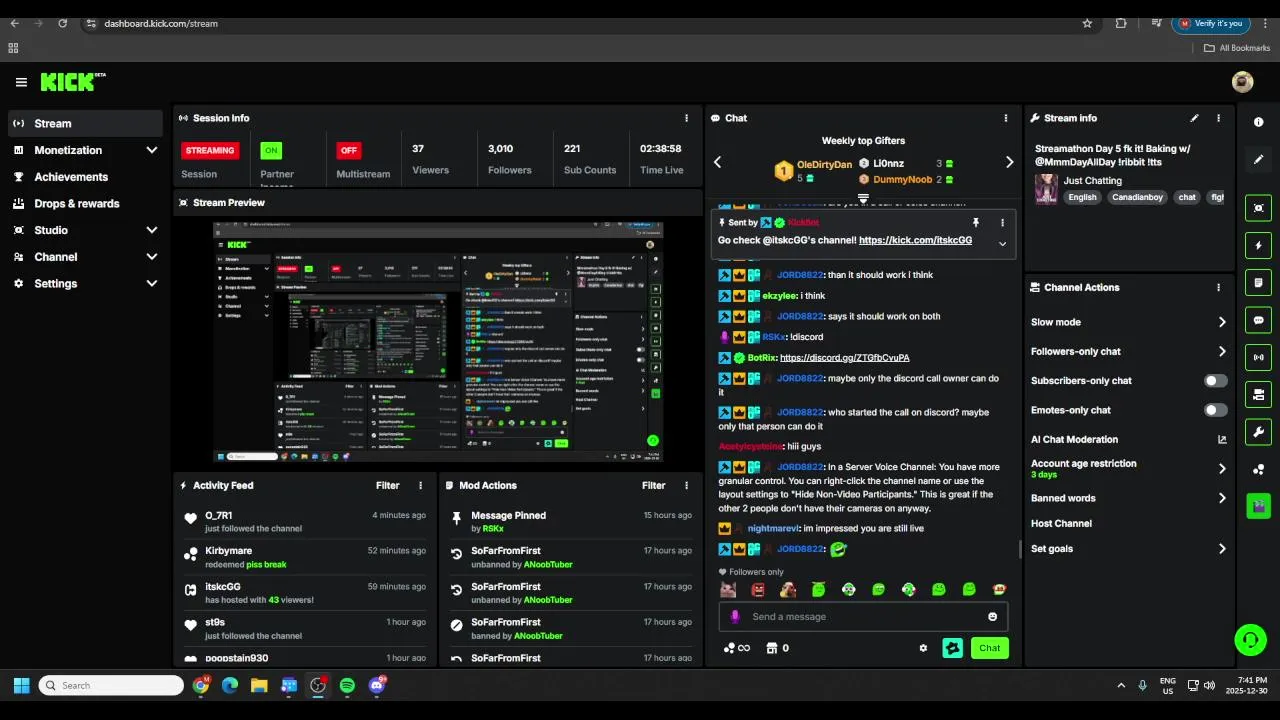1280x720 pixels.
Task: Open Activity Feed three-dot options
Action: point(420,485)
